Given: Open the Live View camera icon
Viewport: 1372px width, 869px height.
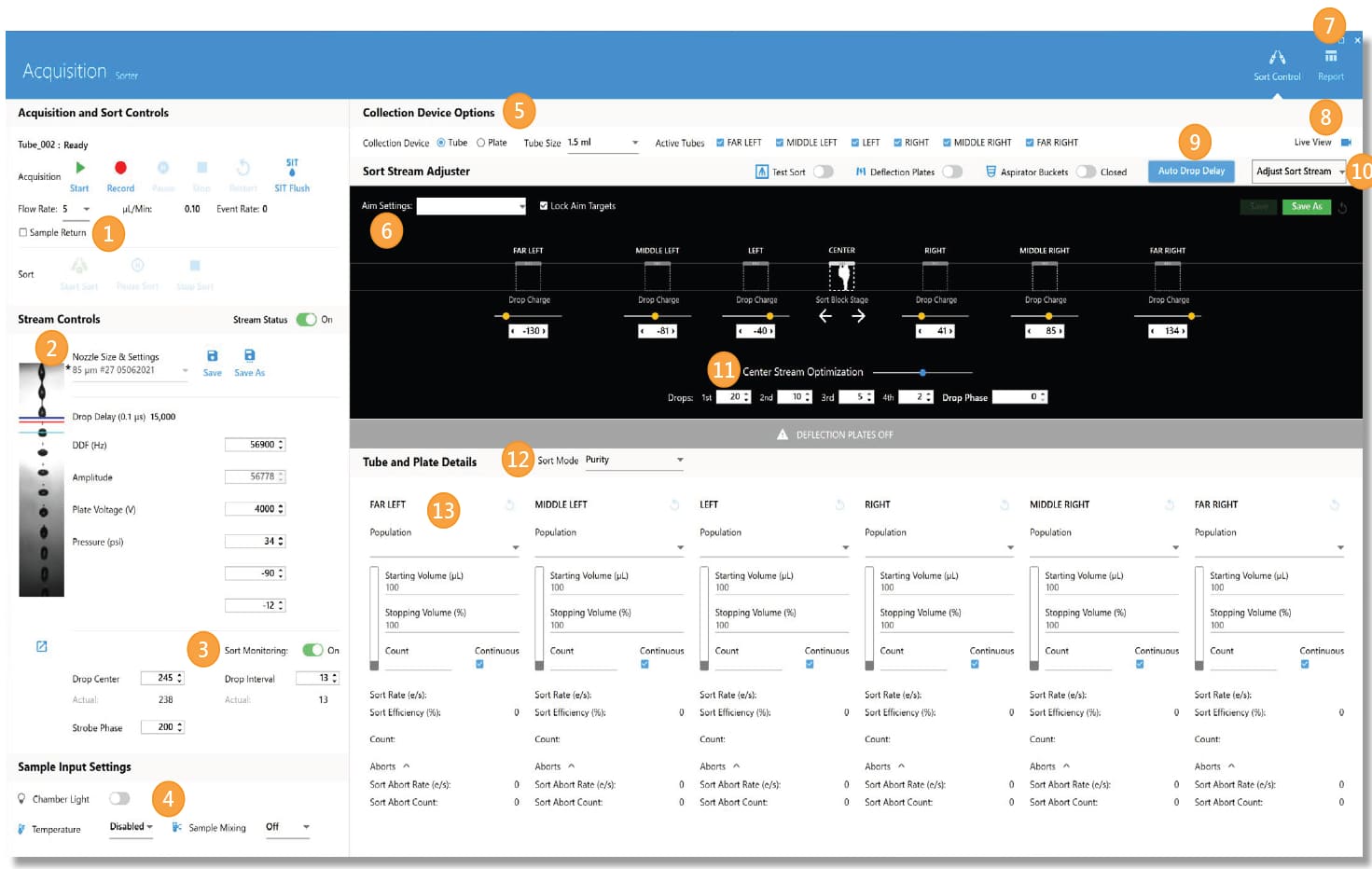Looking at the screenshot, I should pos(1346,143).
